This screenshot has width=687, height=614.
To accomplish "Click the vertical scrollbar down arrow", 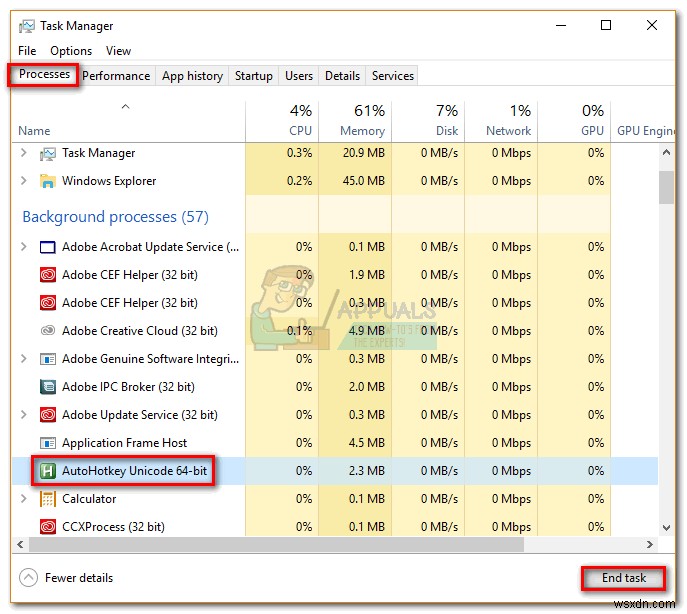I will [x=666, y=528].
